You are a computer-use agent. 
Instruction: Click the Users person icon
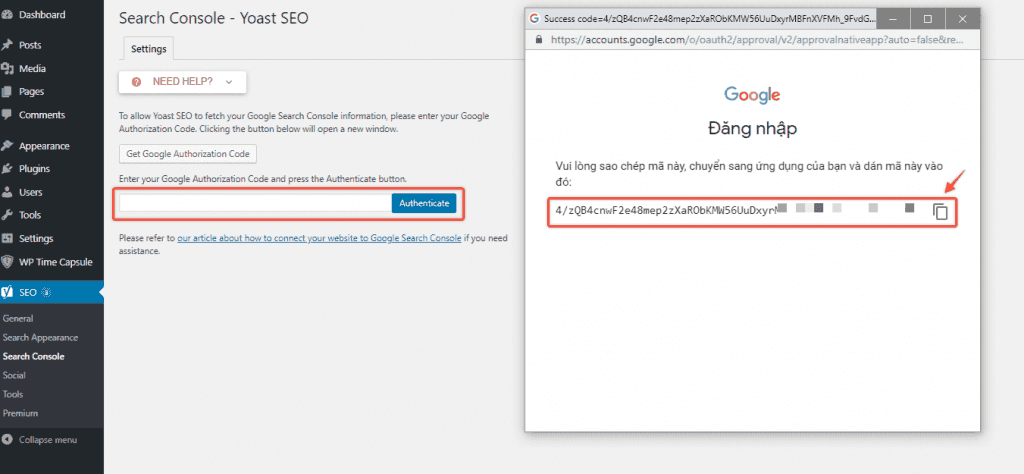pyautogui.click(x=7, y=192)
